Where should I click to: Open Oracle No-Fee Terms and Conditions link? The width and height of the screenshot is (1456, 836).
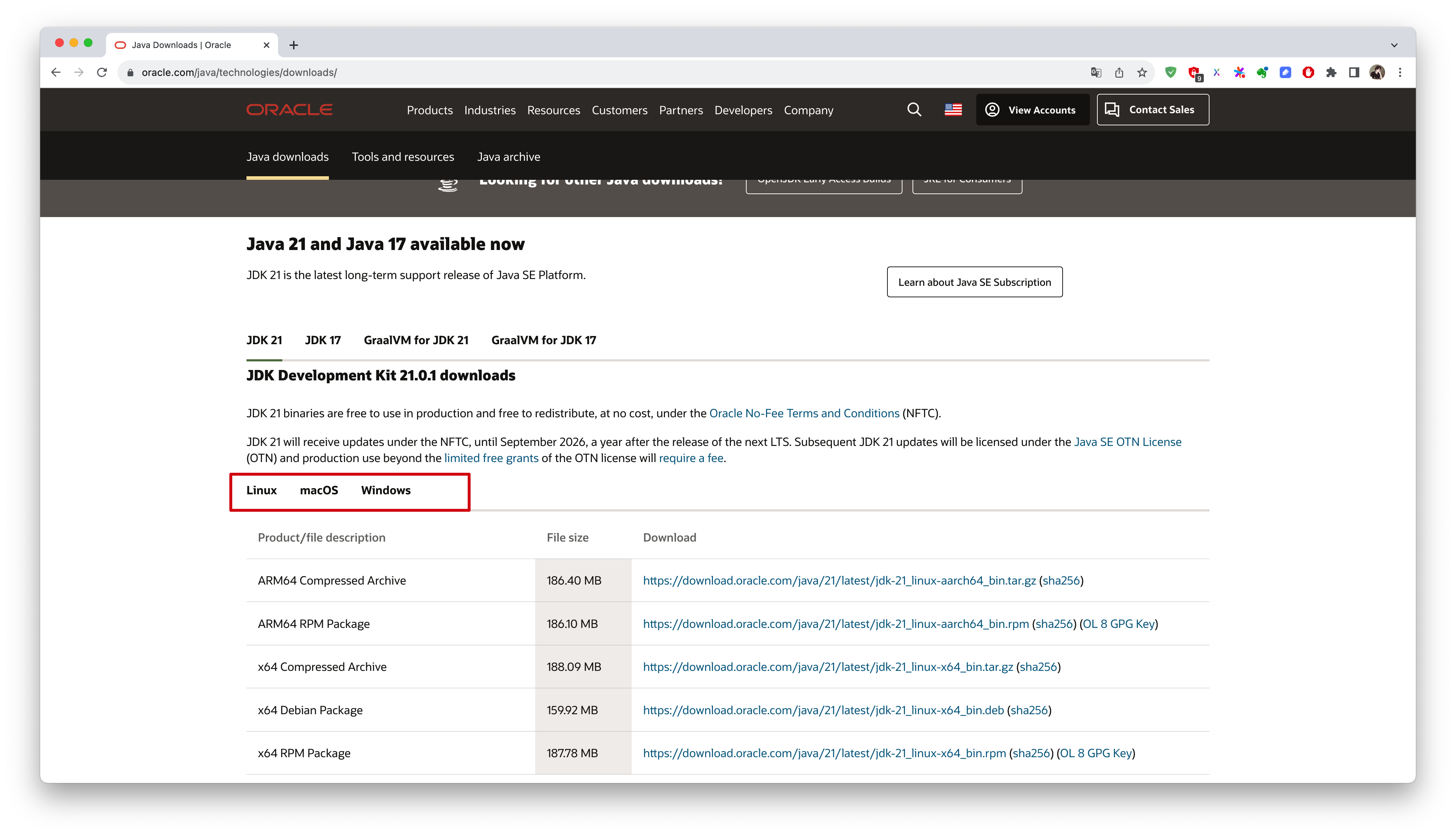click(x=804, y=413)
